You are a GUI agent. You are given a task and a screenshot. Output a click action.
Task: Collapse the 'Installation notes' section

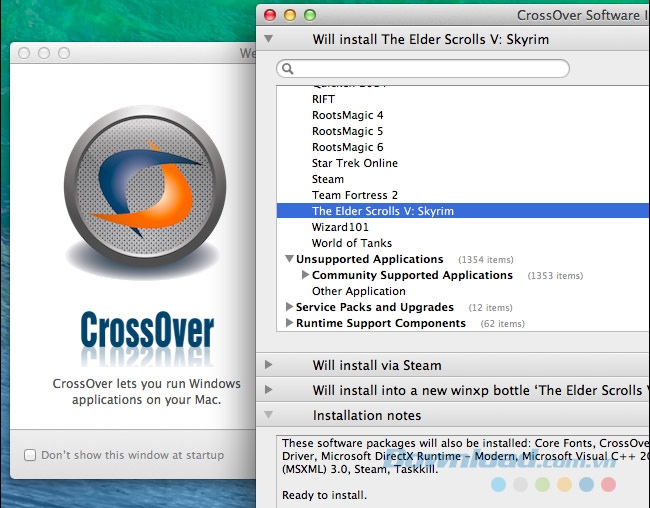[269, 415]
